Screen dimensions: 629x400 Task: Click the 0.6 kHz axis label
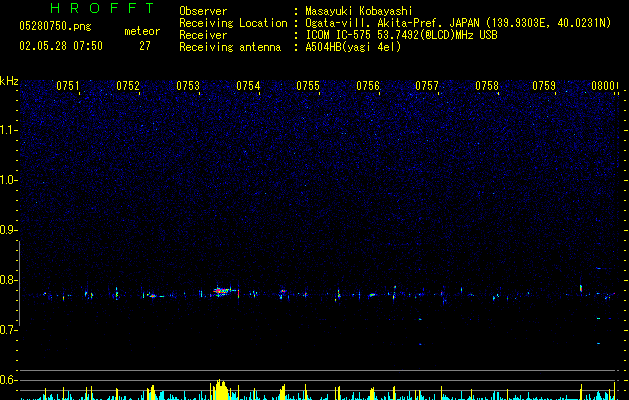[x=9, y=380]
